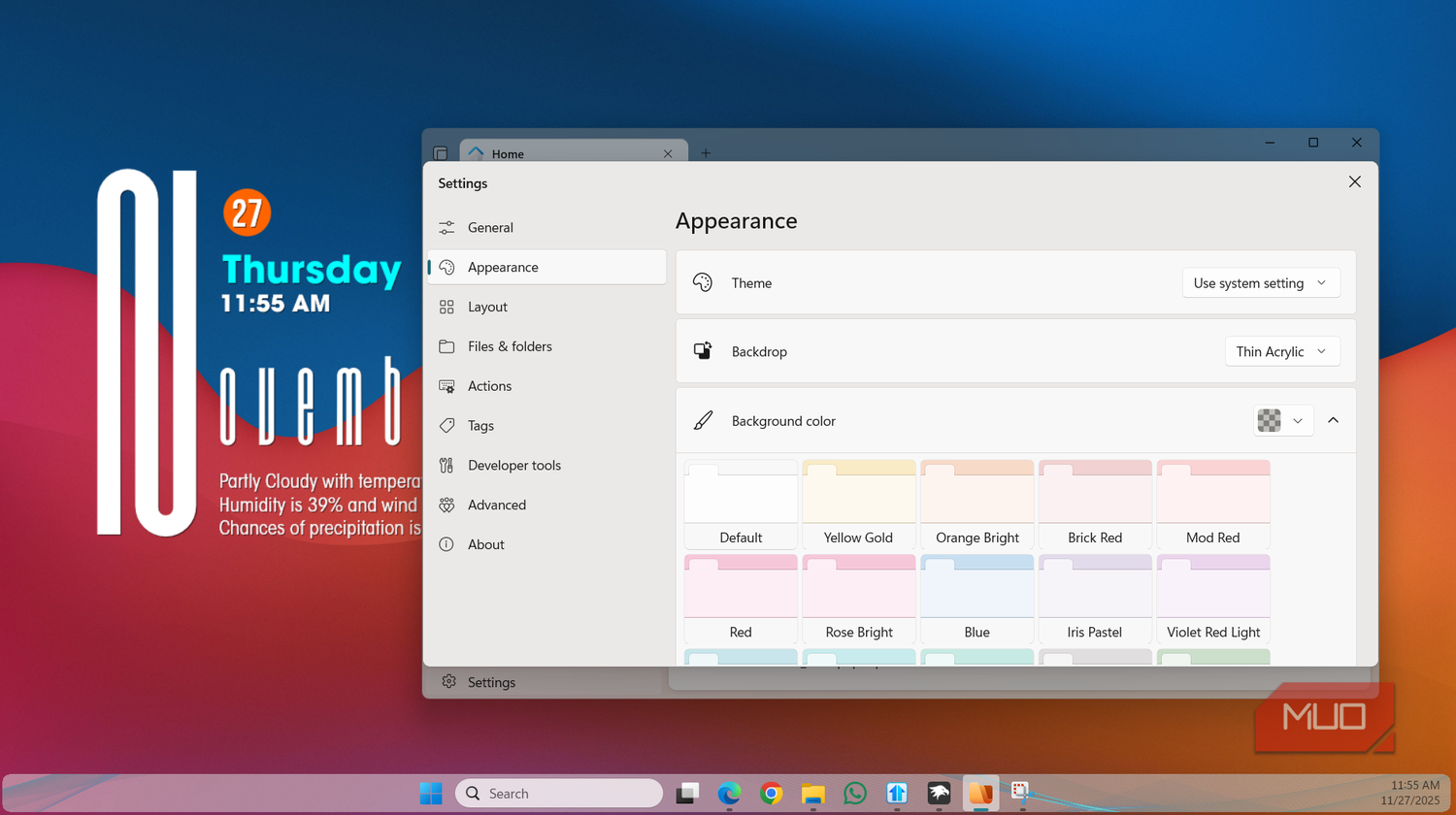1456x815 pixels.
Task: Open Windows Start menu
Action: (431, 794)
